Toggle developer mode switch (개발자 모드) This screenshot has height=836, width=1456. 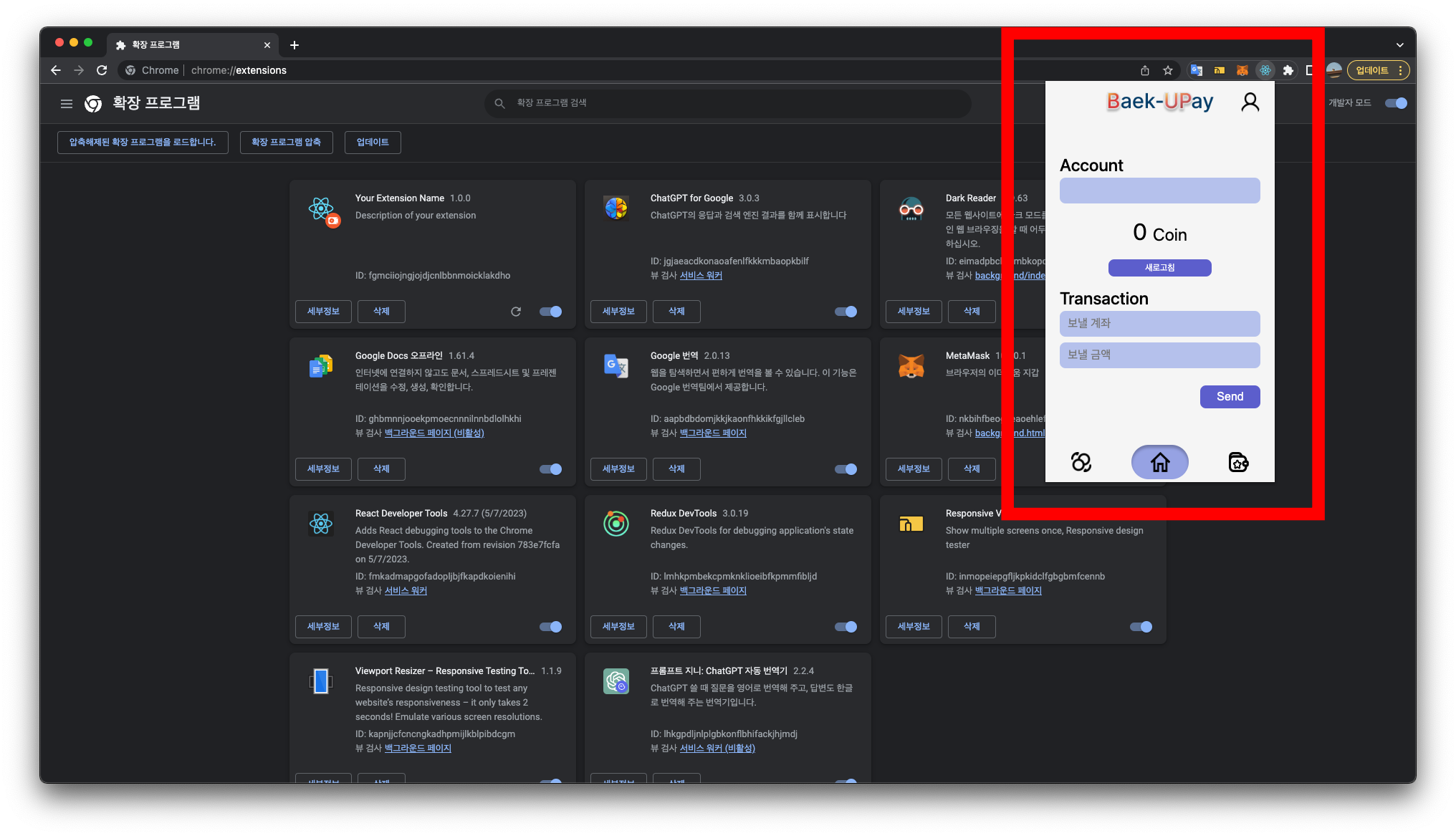point(1396,103)
